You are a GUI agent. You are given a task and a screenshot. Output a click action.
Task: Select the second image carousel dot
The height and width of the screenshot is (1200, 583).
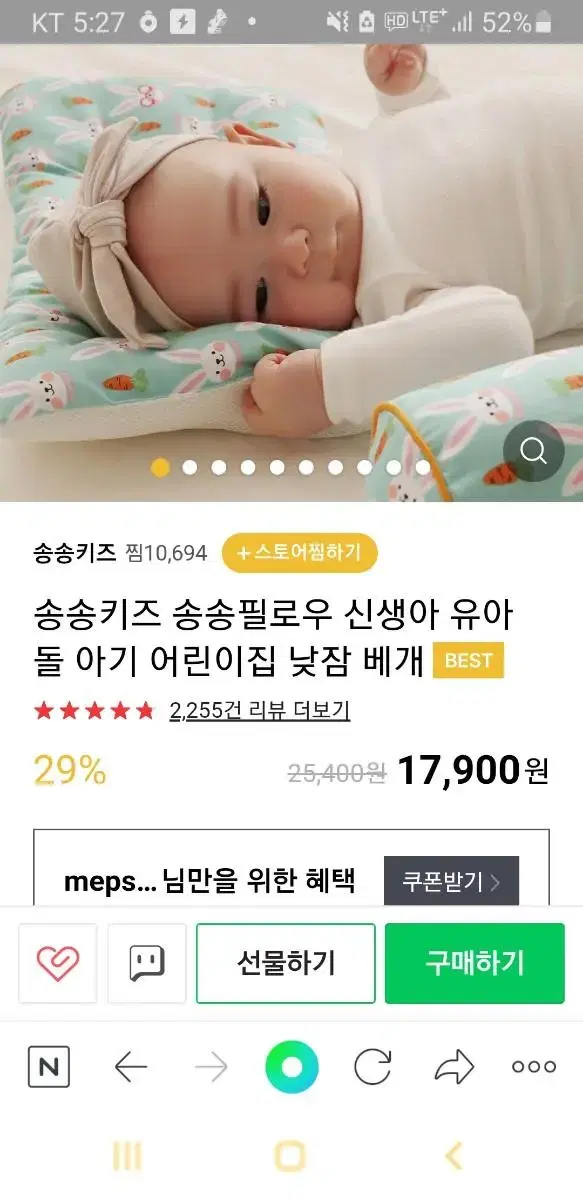tap(189, 467)
